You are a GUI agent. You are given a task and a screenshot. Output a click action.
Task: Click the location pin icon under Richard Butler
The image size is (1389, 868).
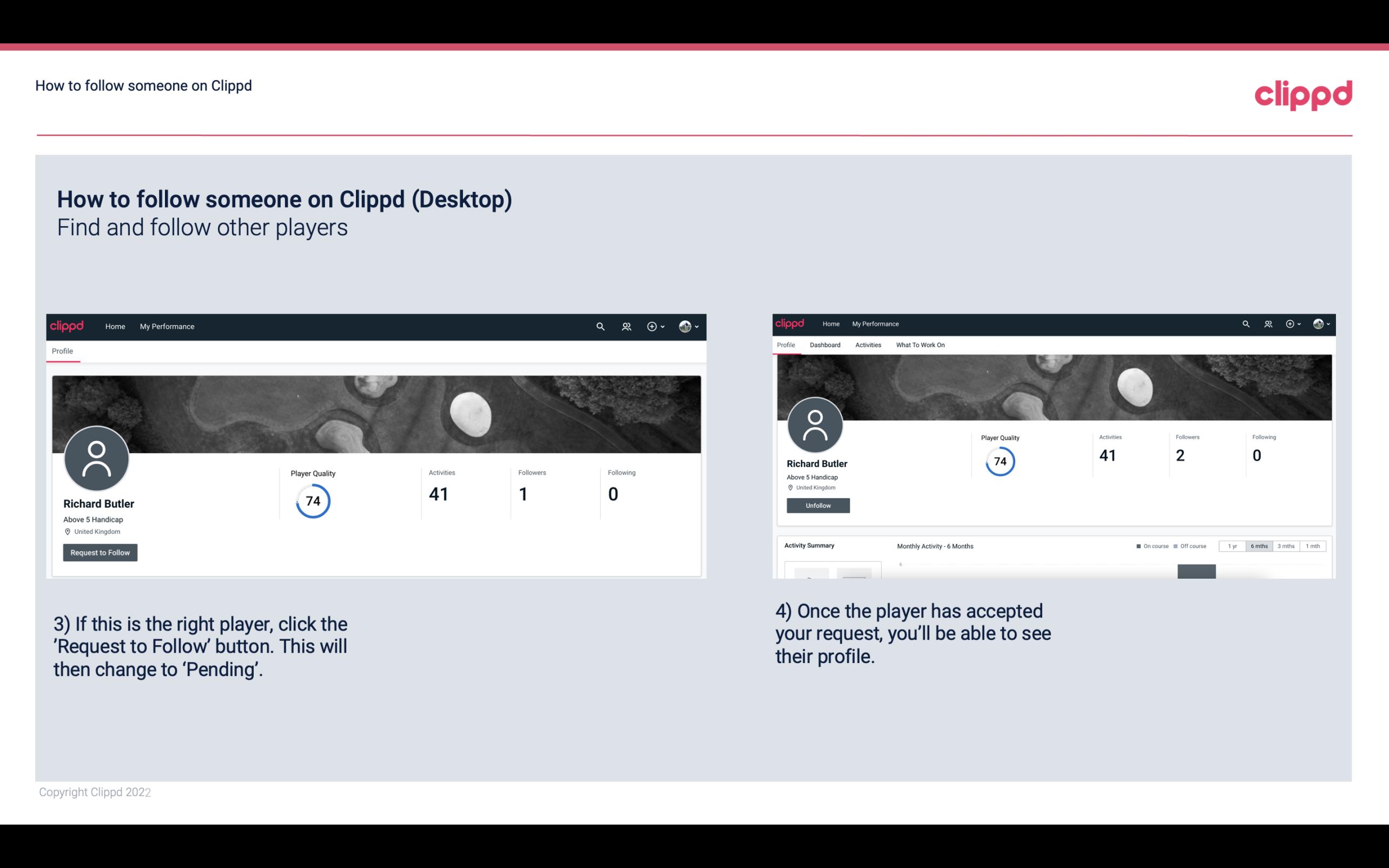tap(67, 531)
